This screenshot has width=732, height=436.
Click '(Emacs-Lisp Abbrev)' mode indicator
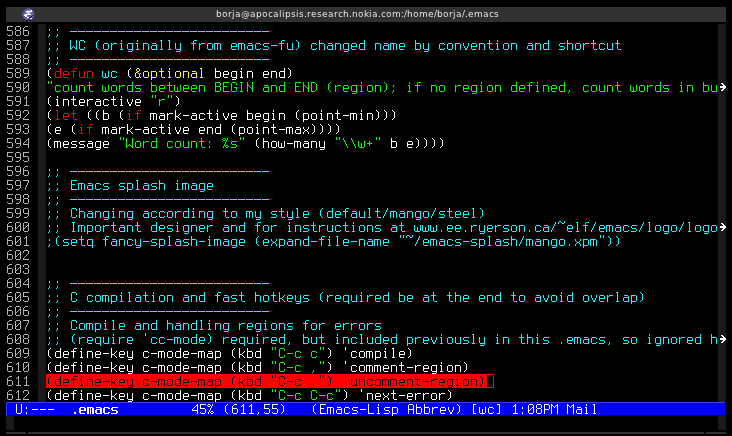[386, 410]
